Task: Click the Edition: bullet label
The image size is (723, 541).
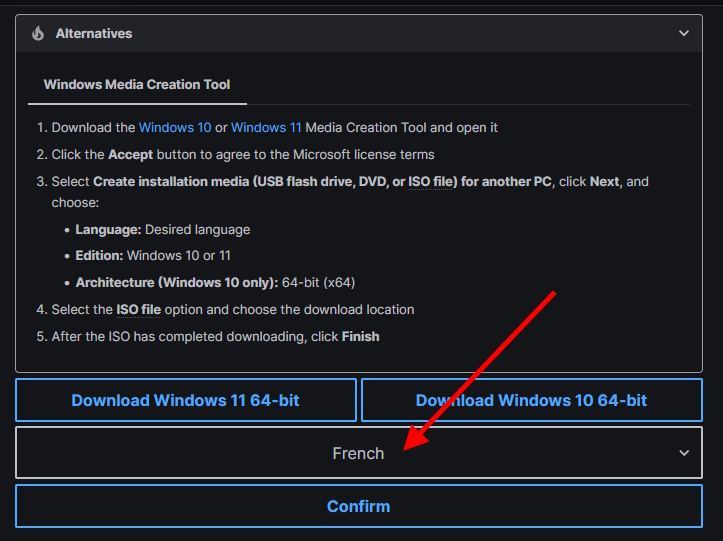Action: tap(99, 255)
